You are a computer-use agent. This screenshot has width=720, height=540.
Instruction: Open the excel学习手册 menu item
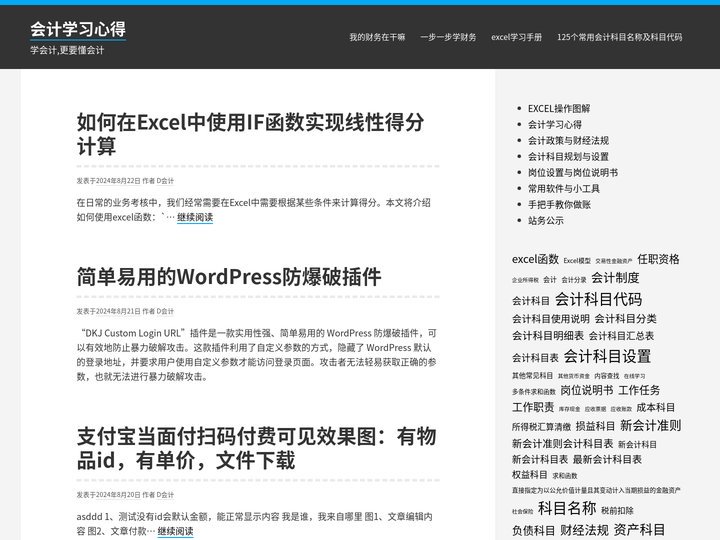click(x=517, y=37)
